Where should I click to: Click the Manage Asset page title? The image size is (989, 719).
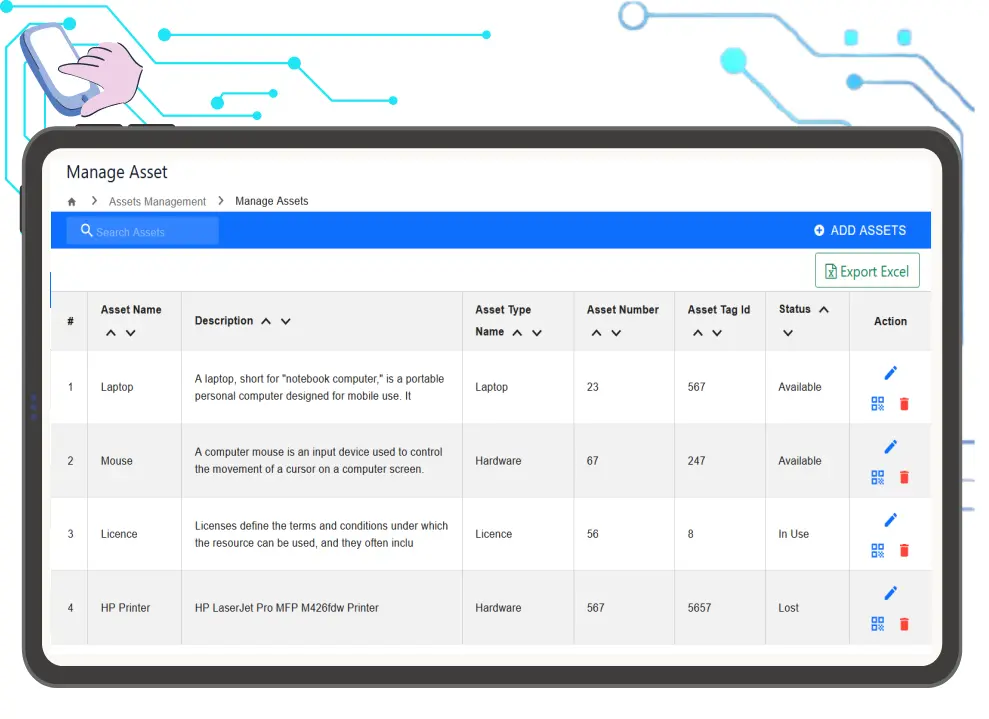tap(117, 172)
